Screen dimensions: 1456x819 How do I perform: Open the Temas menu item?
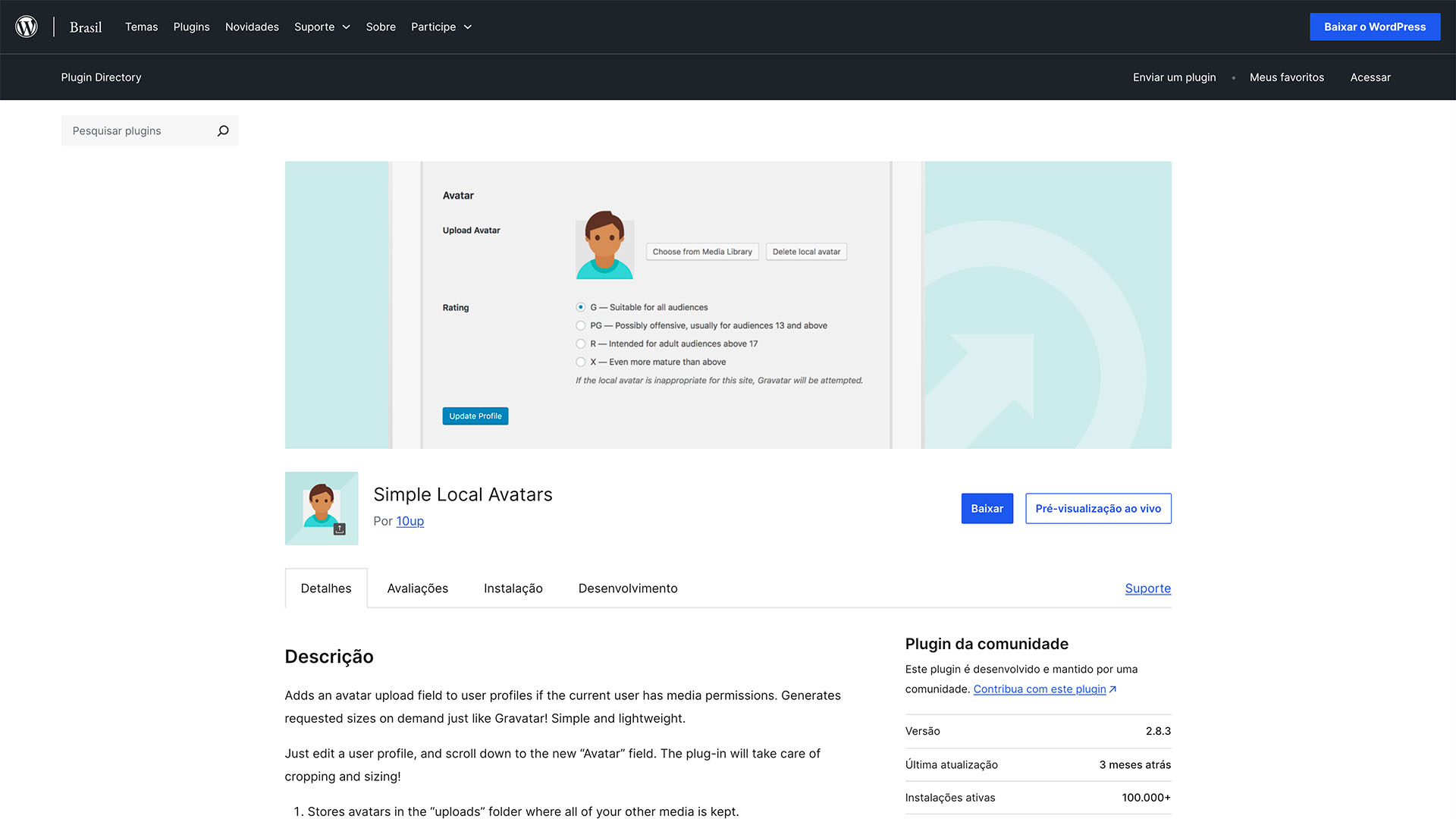(x=141, y=27)
